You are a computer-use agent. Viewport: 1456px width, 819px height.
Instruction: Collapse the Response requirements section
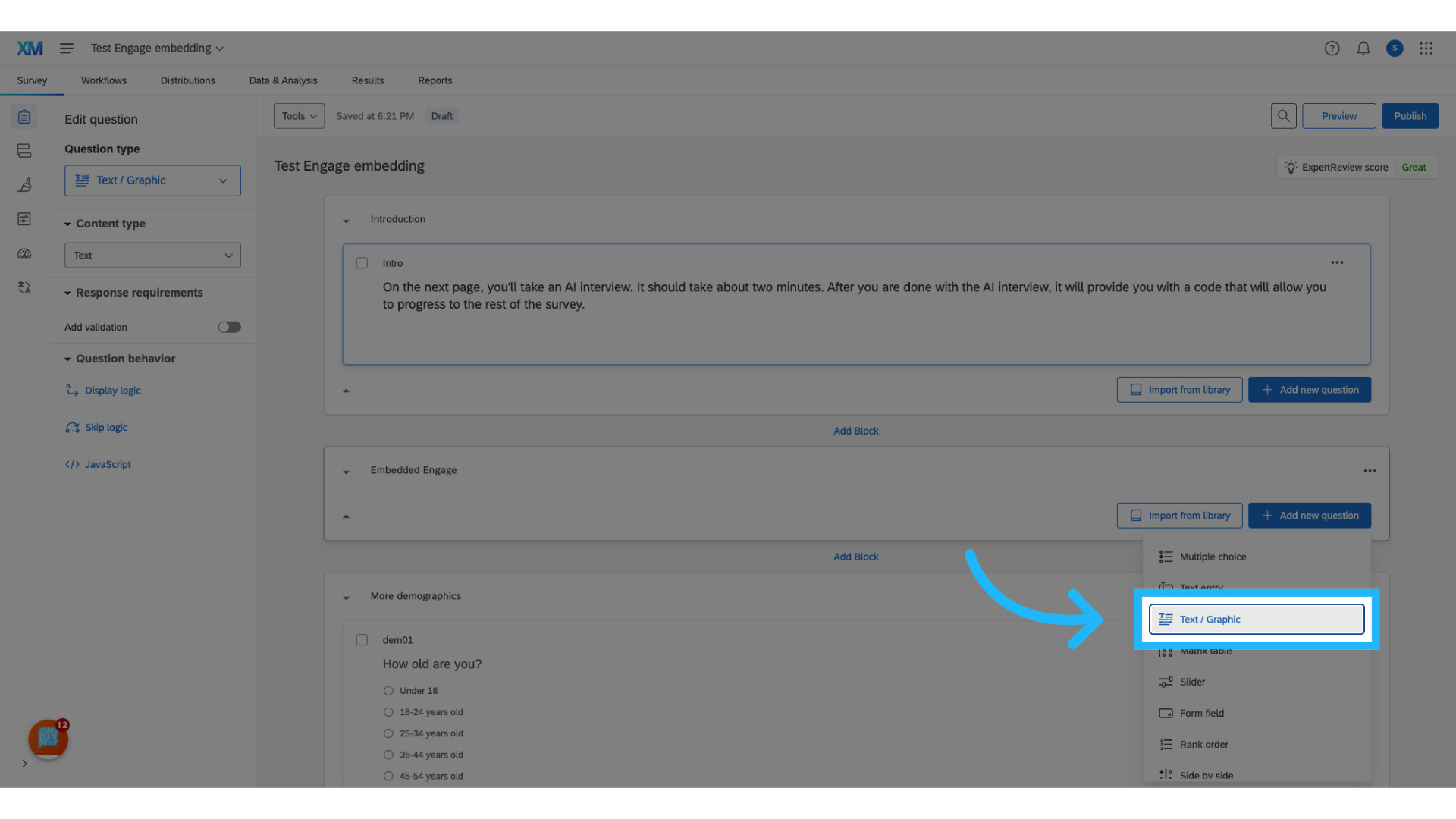pos(67,293)
